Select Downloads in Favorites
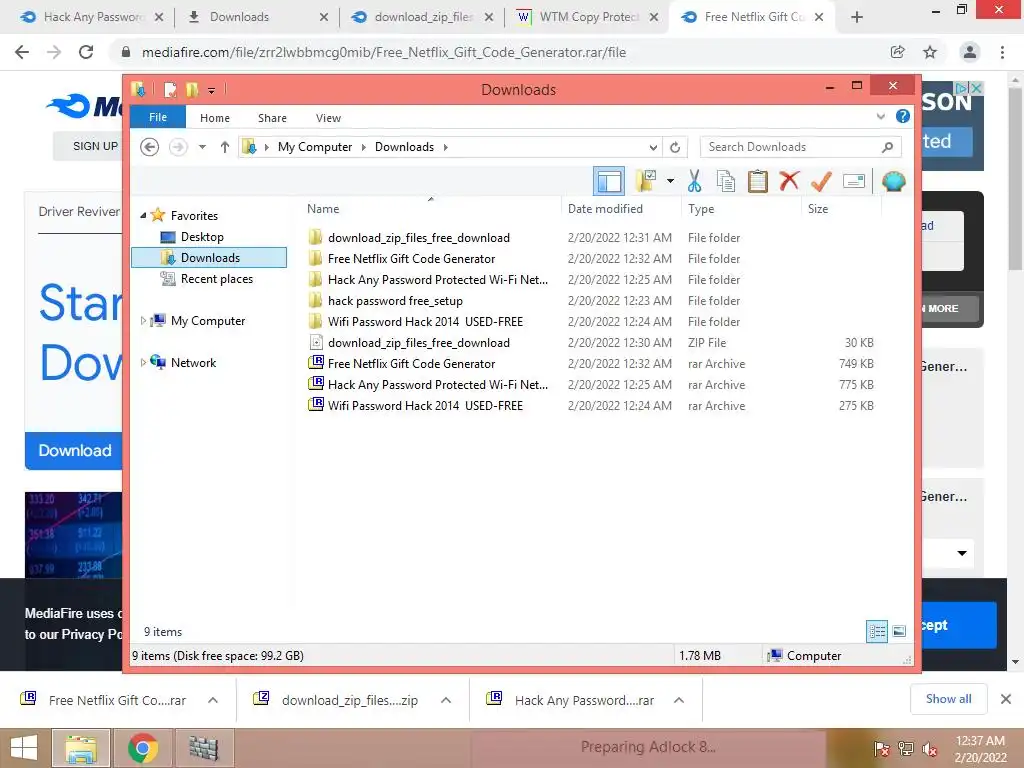 [209, 257]
